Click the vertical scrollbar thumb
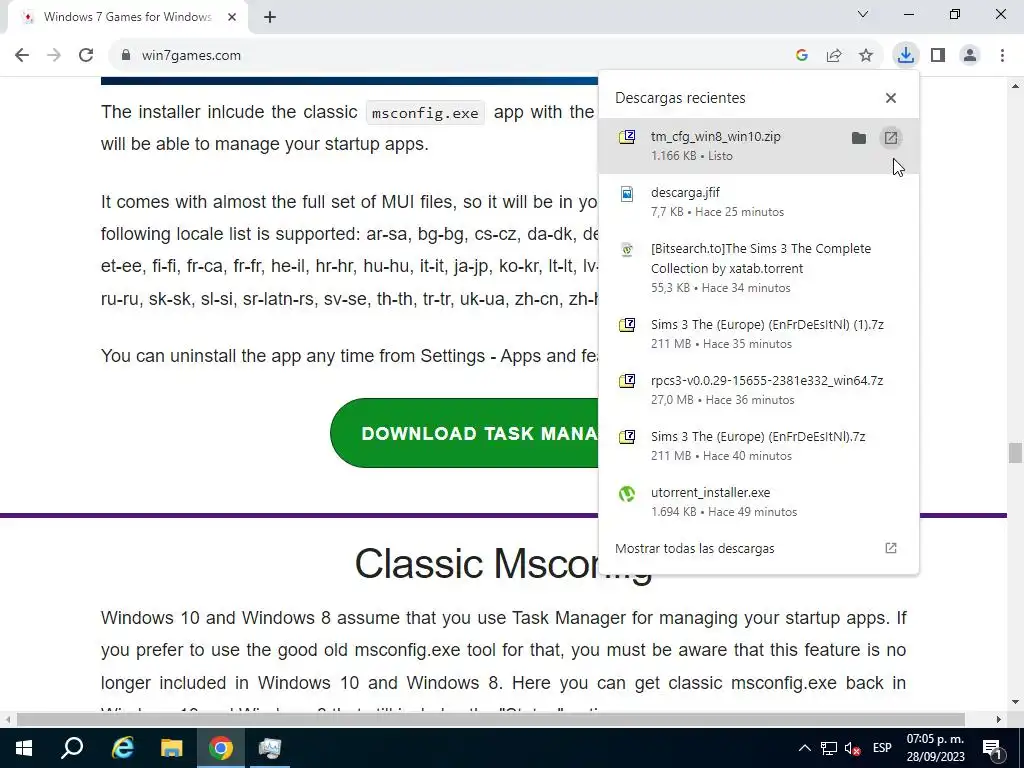The width and height of the screenshot is (1024, 768). 1015,453
